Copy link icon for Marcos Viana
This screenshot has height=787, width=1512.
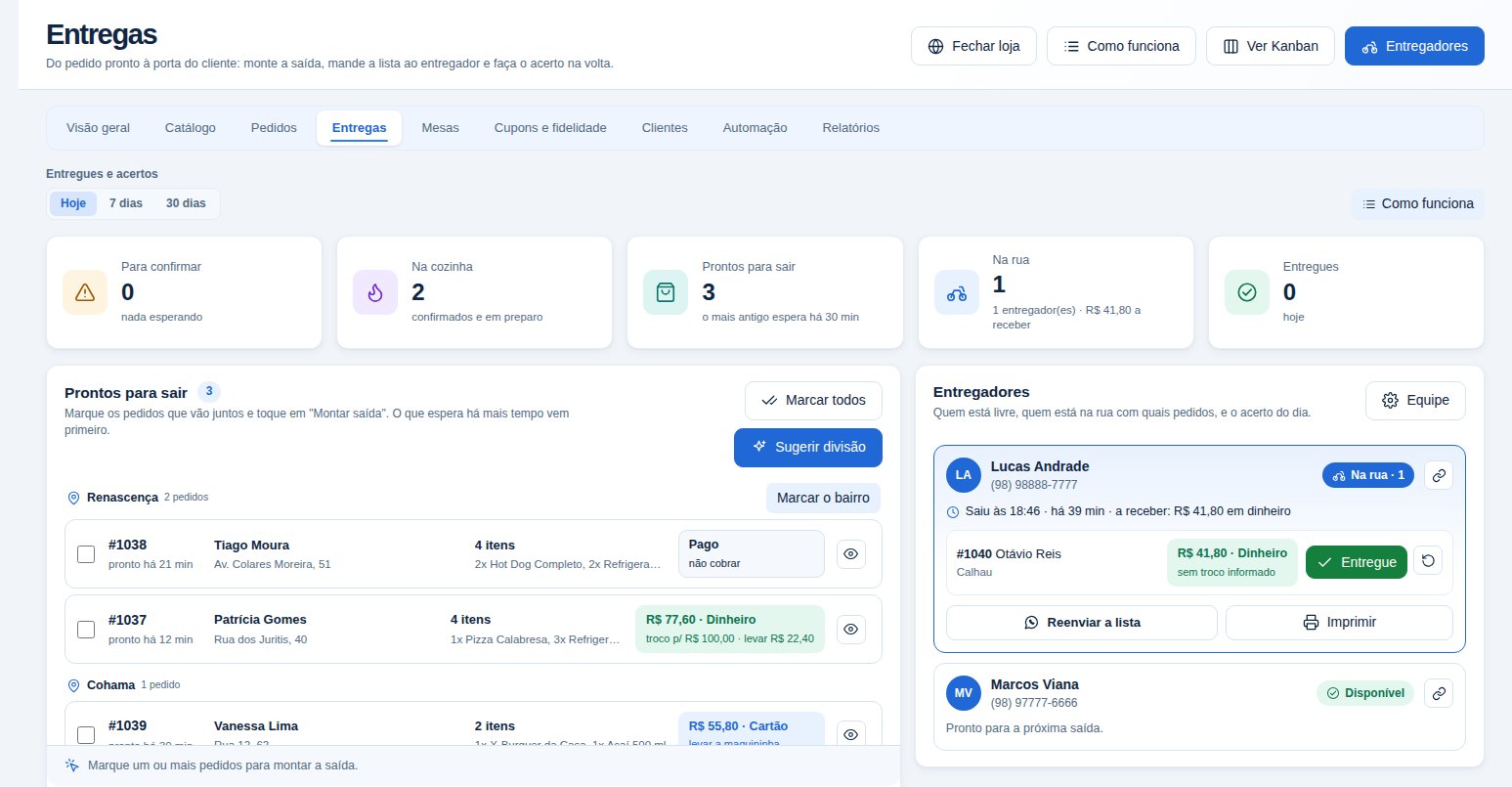tap(1439, 693)
